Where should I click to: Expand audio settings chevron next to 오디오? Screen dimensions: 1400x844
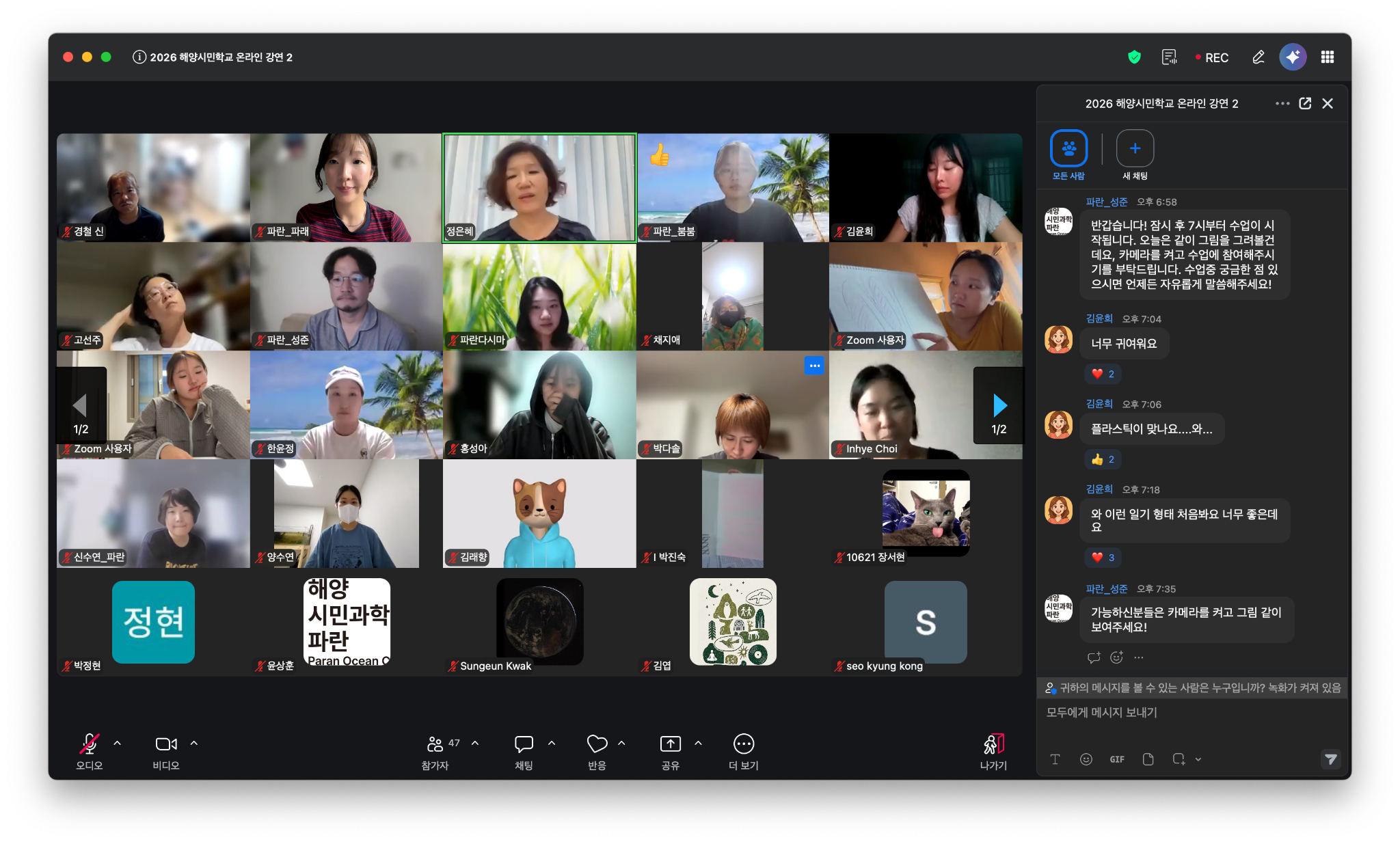click(x=118, y=743)
